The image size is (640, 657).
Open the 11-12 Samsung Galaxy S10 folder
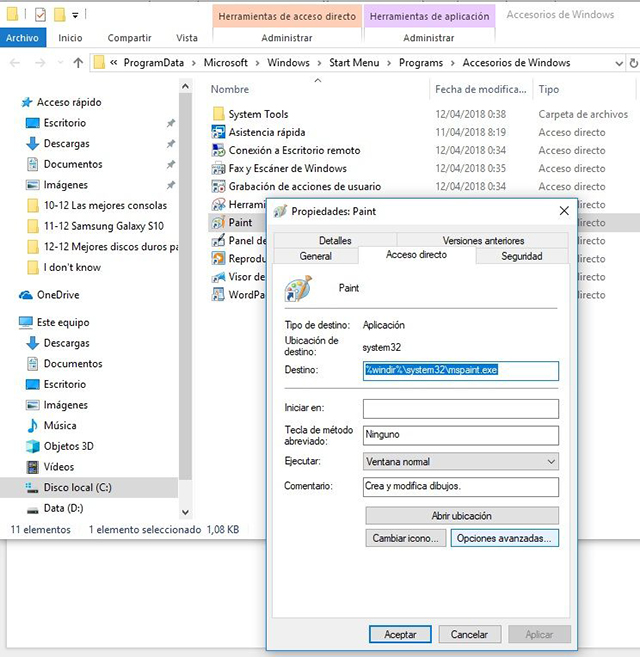click(104, 226)
